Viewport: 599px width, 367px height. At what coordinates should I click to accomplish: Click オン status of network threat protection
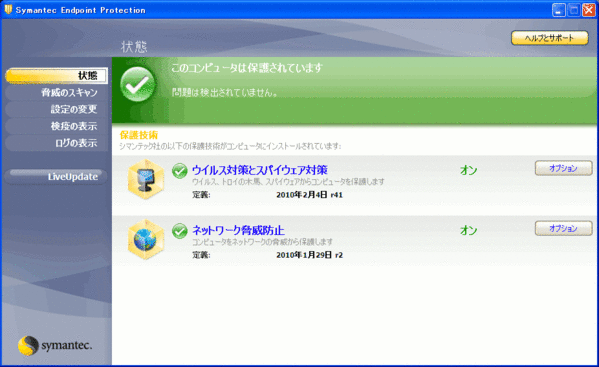468,230
